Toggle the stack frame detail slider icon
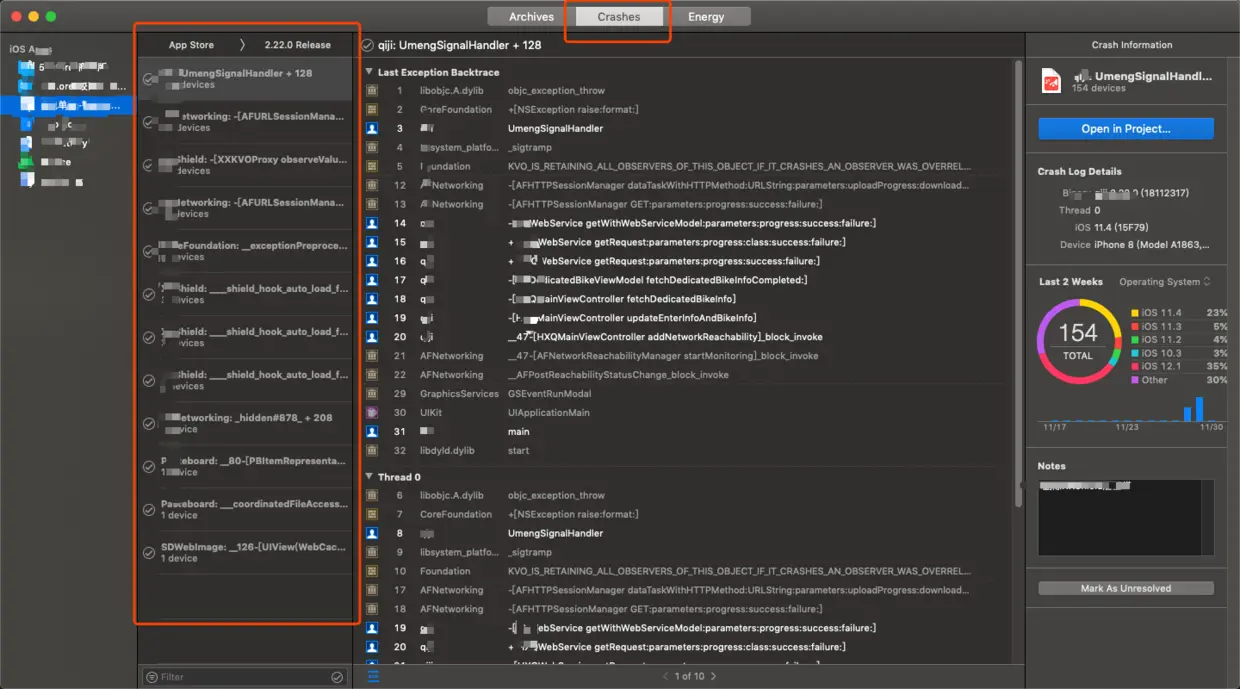Image resolution: width=1240 pixels, height=689 pixels. click(373, 676)
